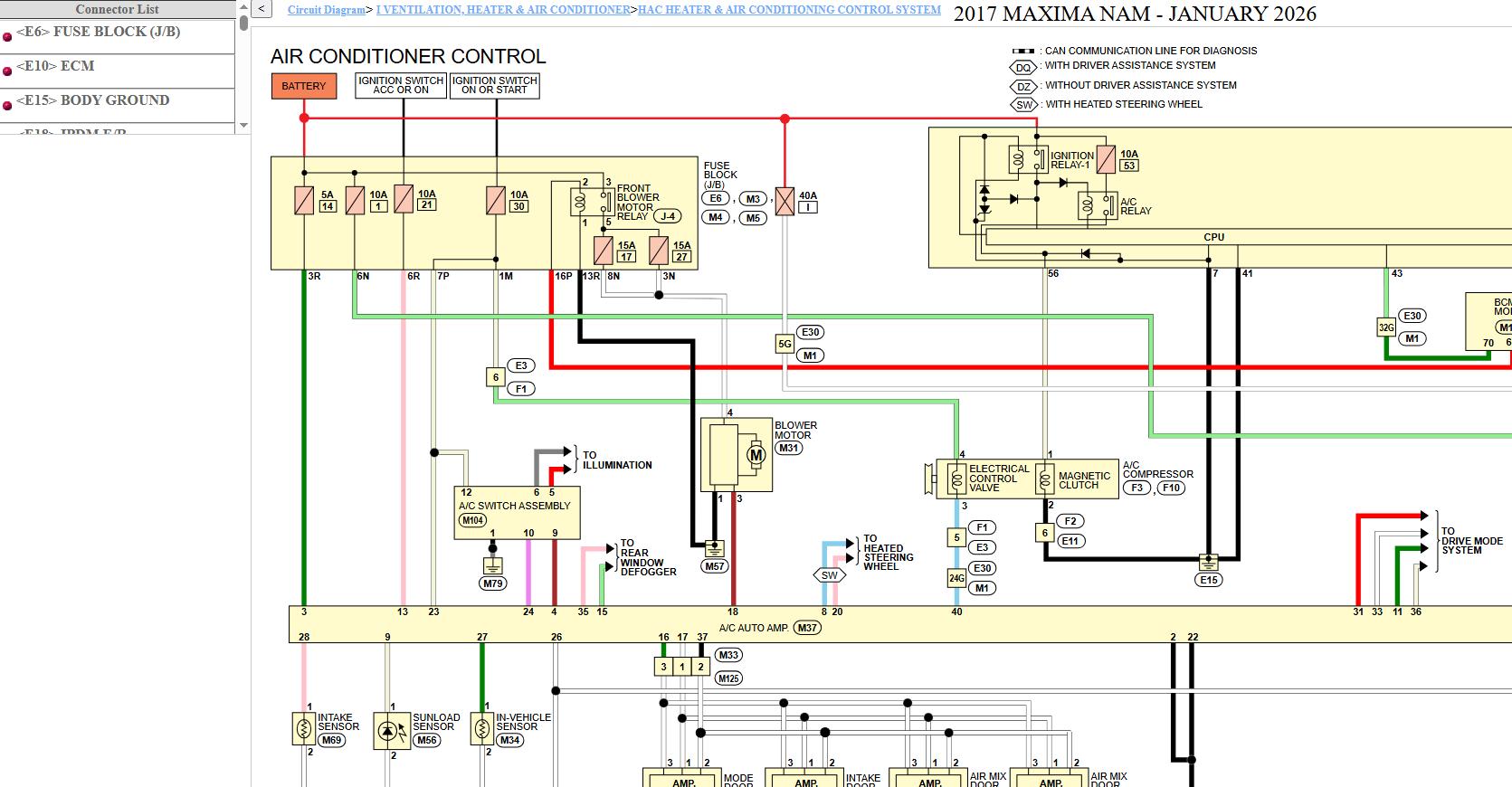Image resolution: width=1512 pixels, height=787 pixels.
Task: Open the HAC Heater & Air Conditioning Control System link
Action: coord(789,10)
